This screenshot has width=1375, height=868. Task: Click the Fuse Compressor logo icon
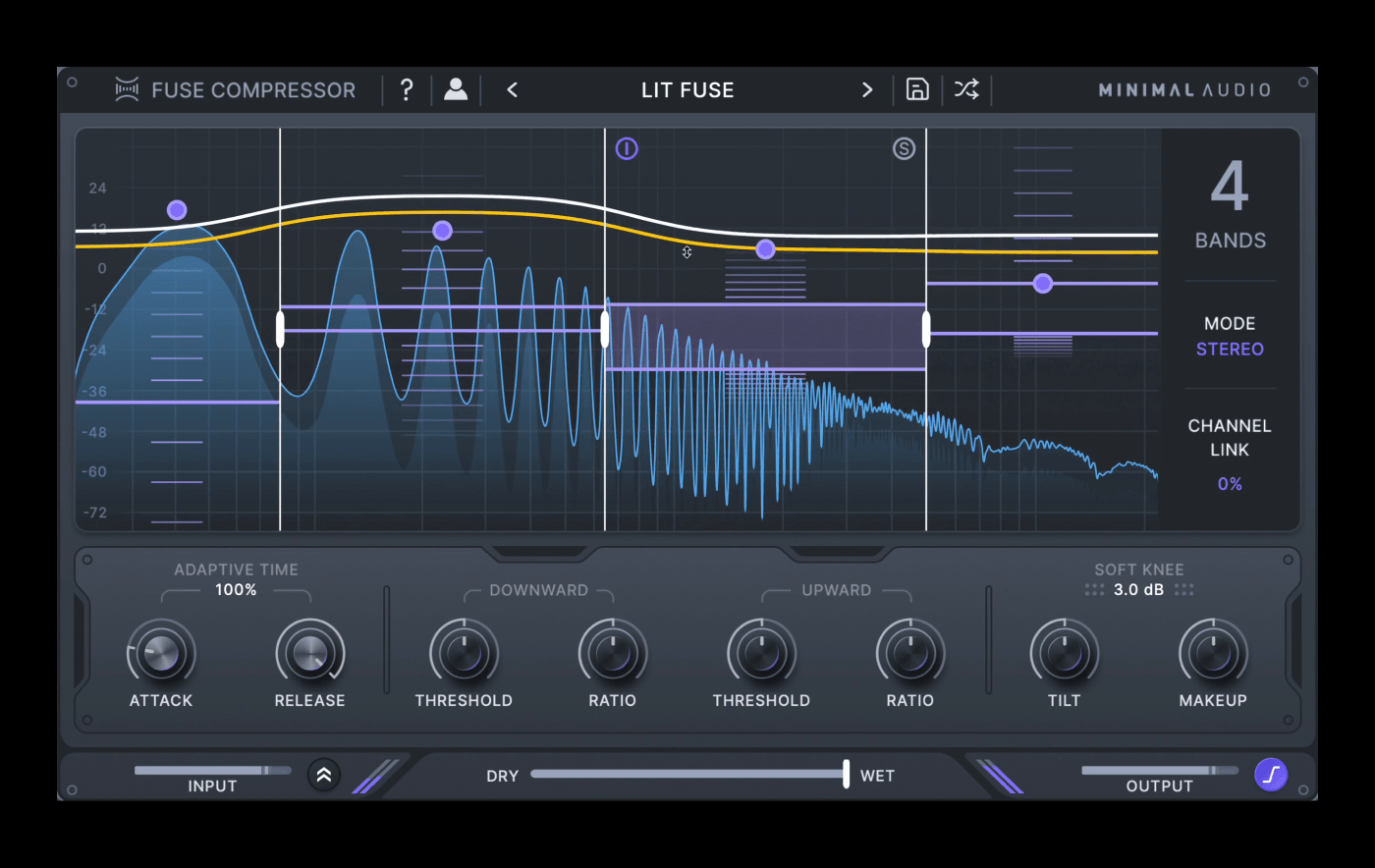tap(127, 89)
